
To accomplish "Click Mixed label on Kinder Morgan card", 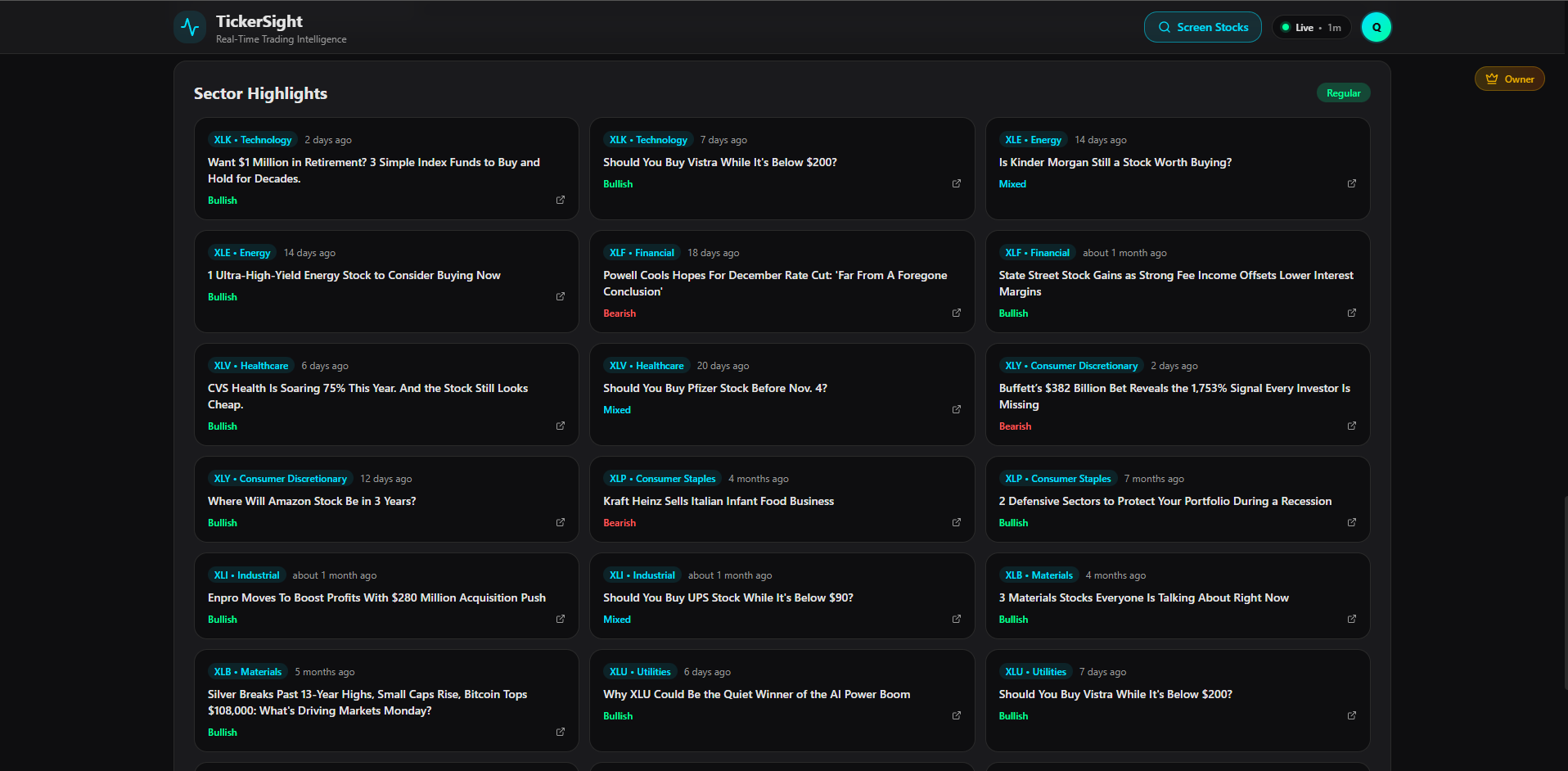I will 1012,184.
